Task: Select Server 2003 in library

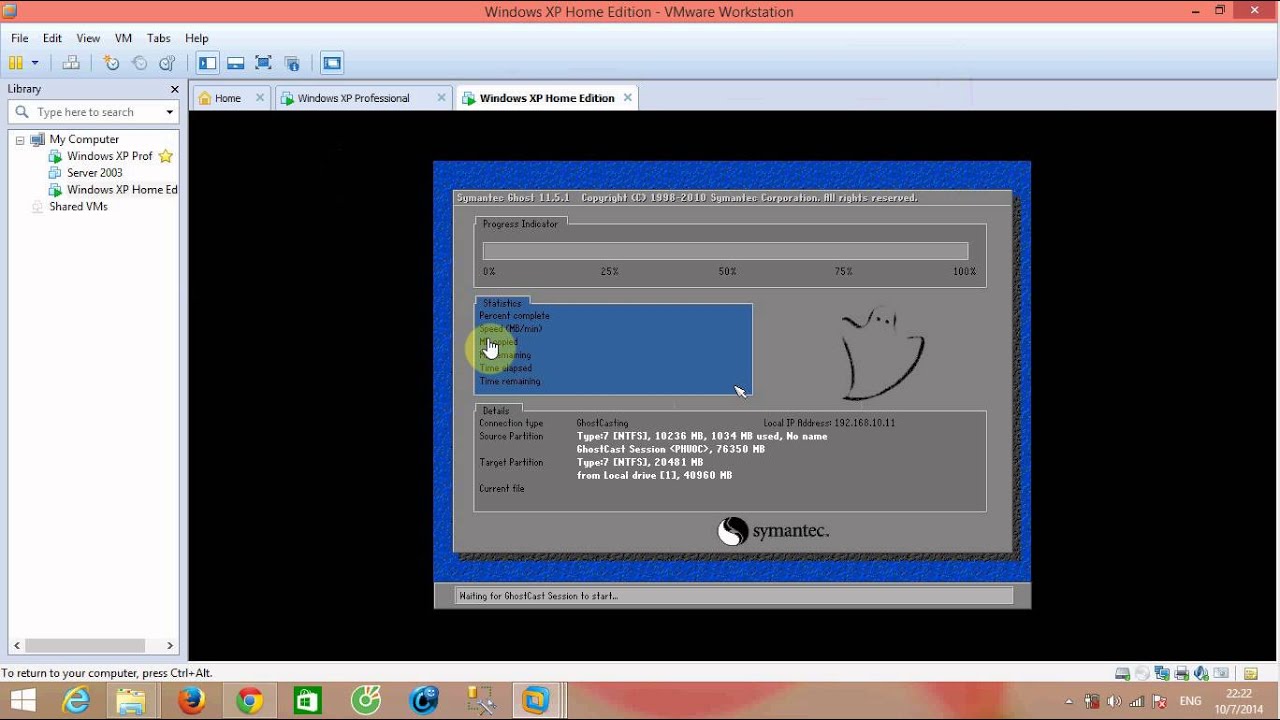Action: [x=94, y=173]
